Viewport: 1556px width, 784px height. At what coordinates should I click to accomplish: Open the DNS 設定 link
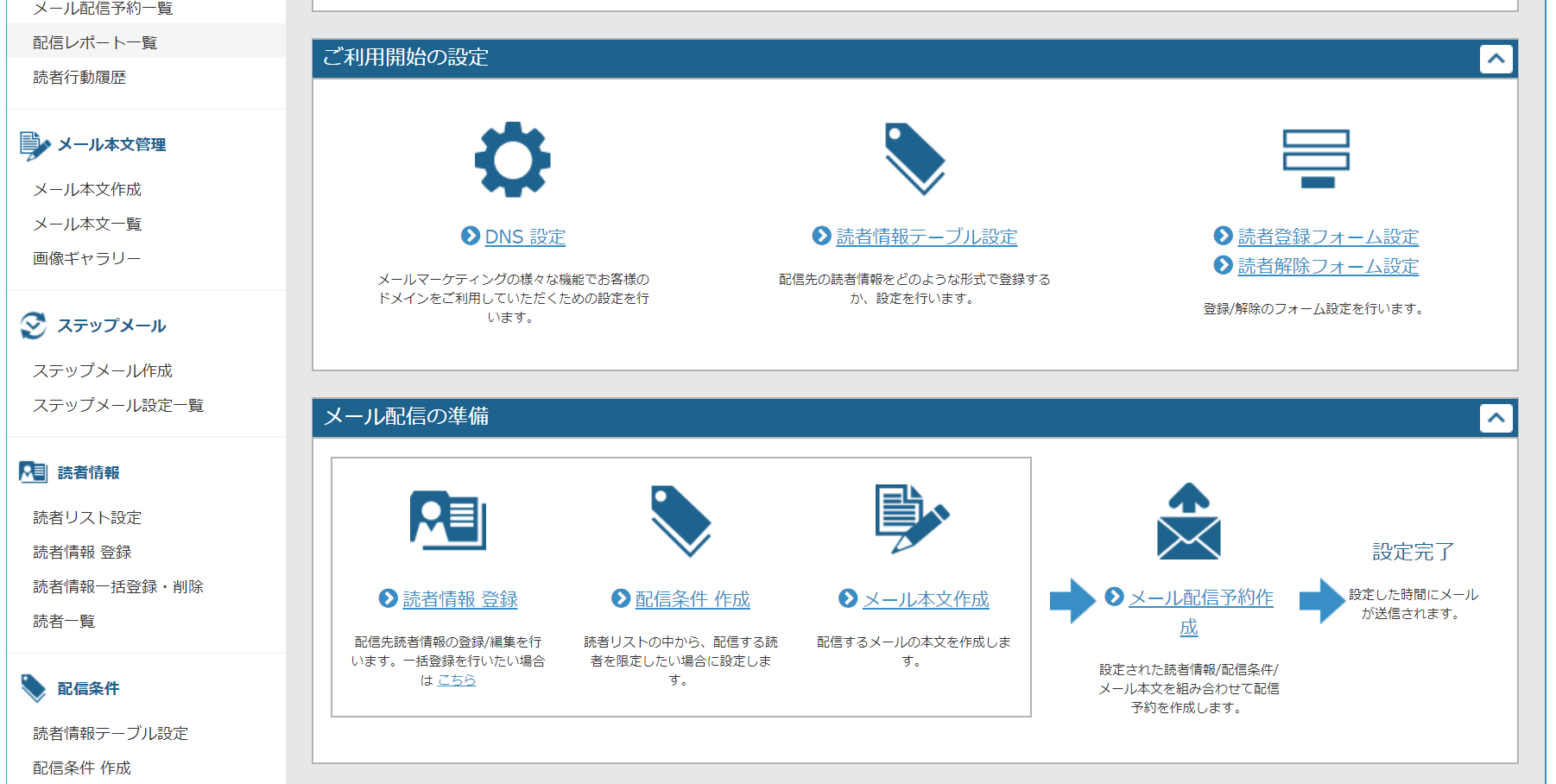point(525,237)
